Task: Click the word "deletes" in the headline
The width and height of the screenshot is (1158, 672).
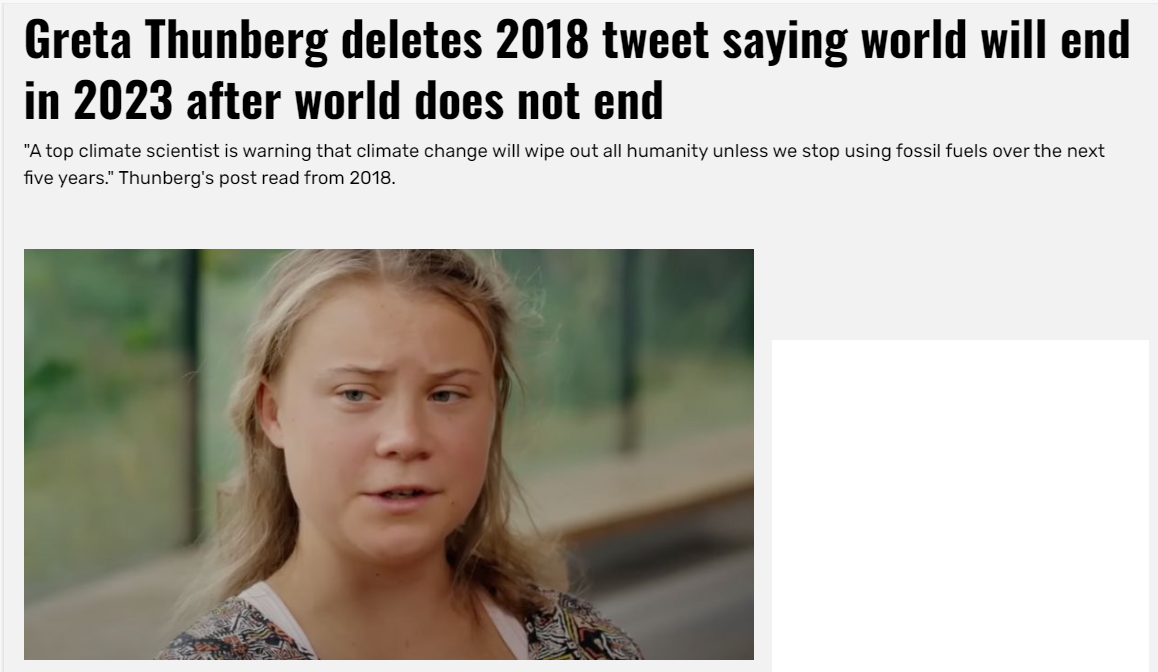Action: coord(411,40)
